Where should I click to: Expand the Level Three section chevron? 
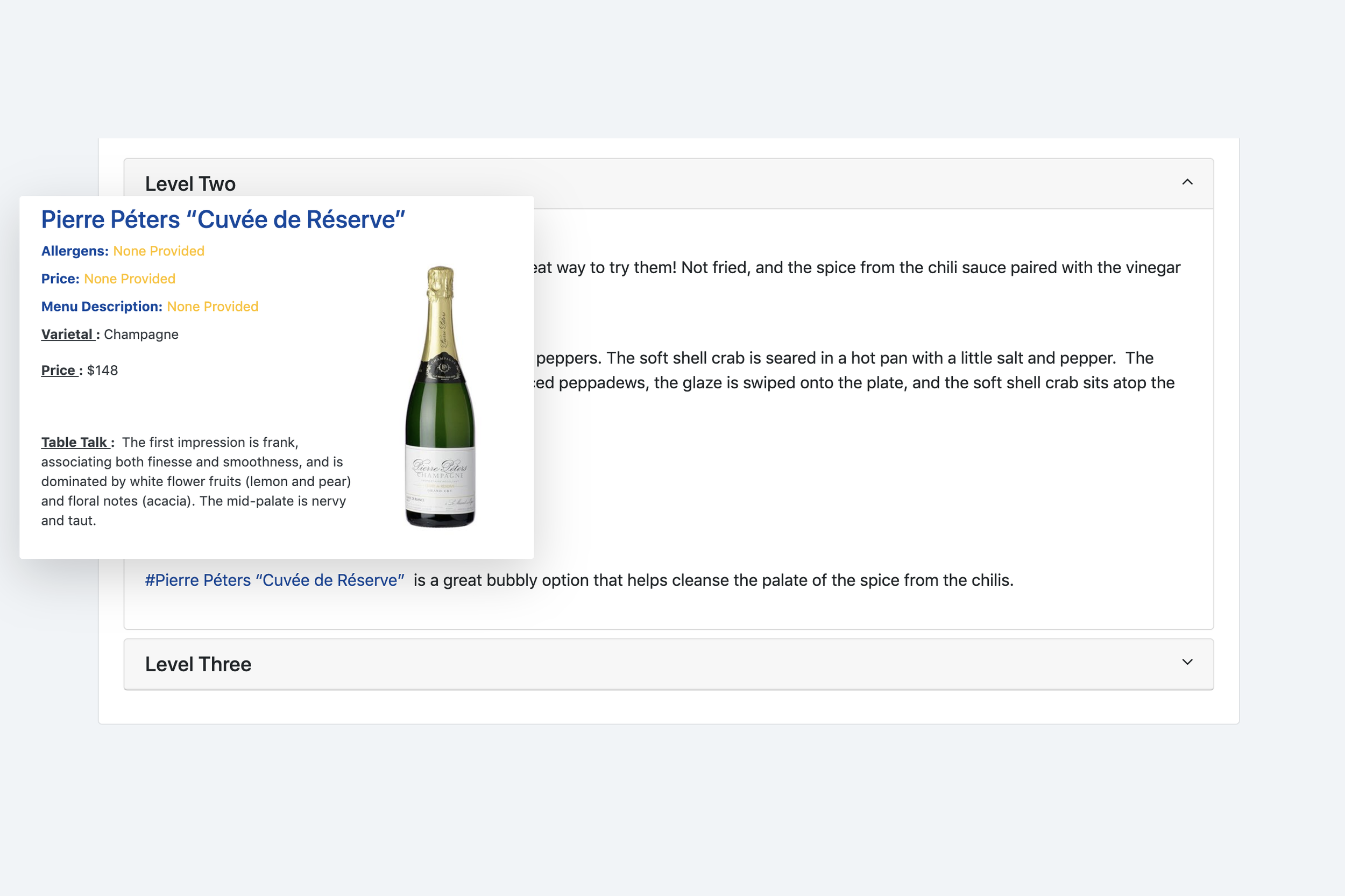pyautogui.click(x=1187, y=662)
